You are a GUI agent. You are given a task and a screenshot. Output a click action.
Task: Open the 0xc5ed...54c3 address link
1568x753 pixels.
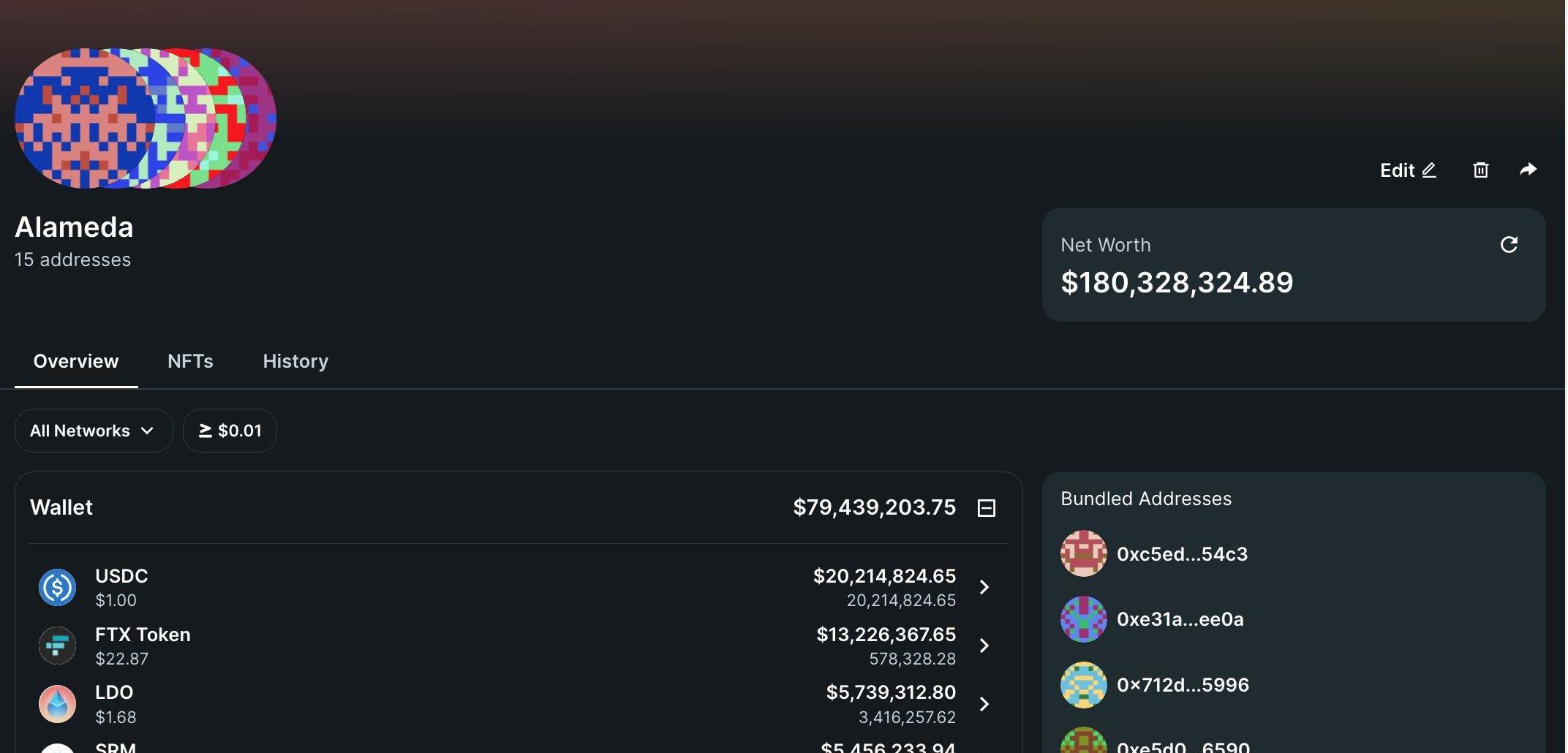click(1182, 554)
